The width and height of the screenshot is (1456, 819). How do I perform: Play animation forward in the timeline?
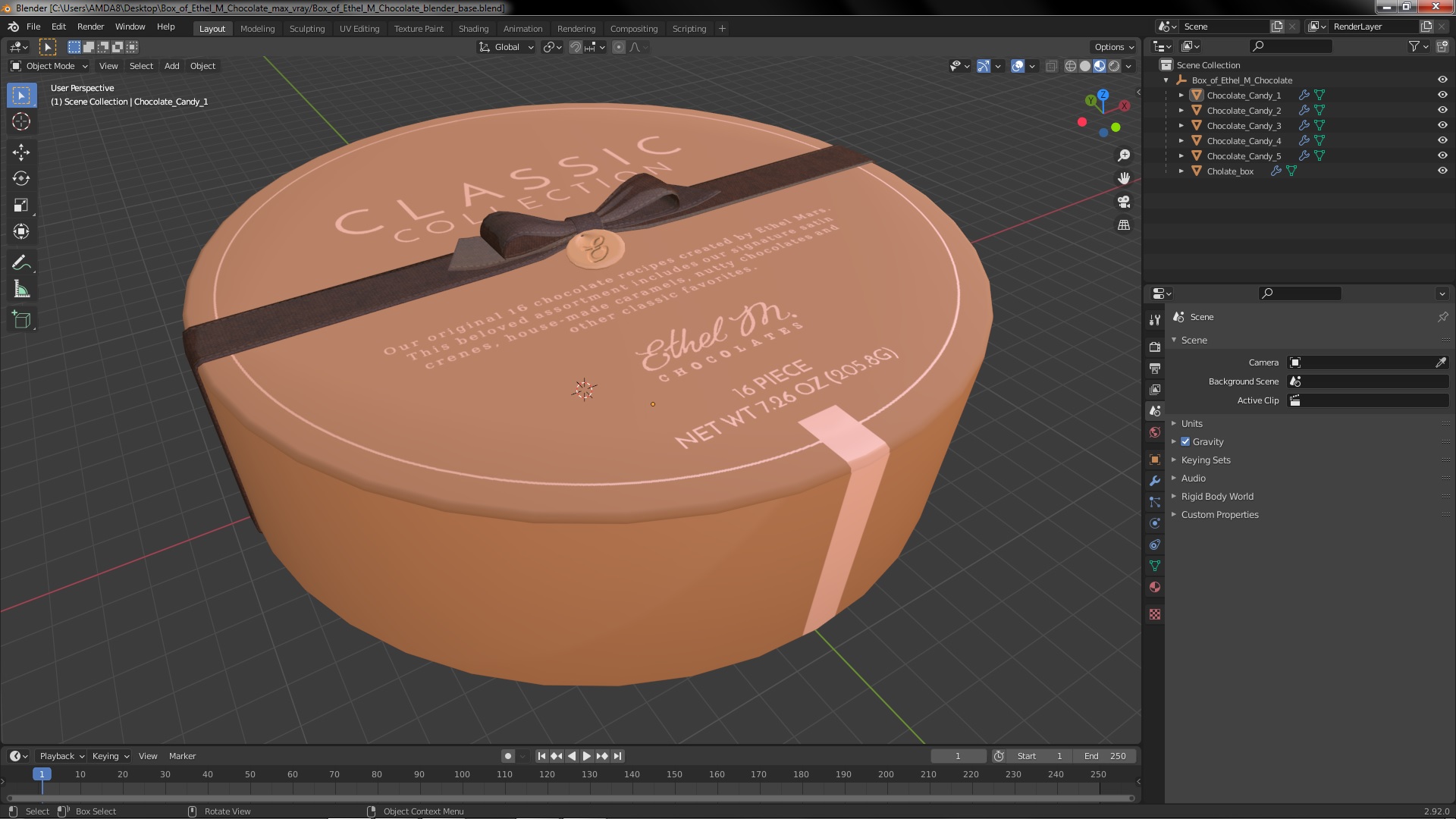(587, 756)
